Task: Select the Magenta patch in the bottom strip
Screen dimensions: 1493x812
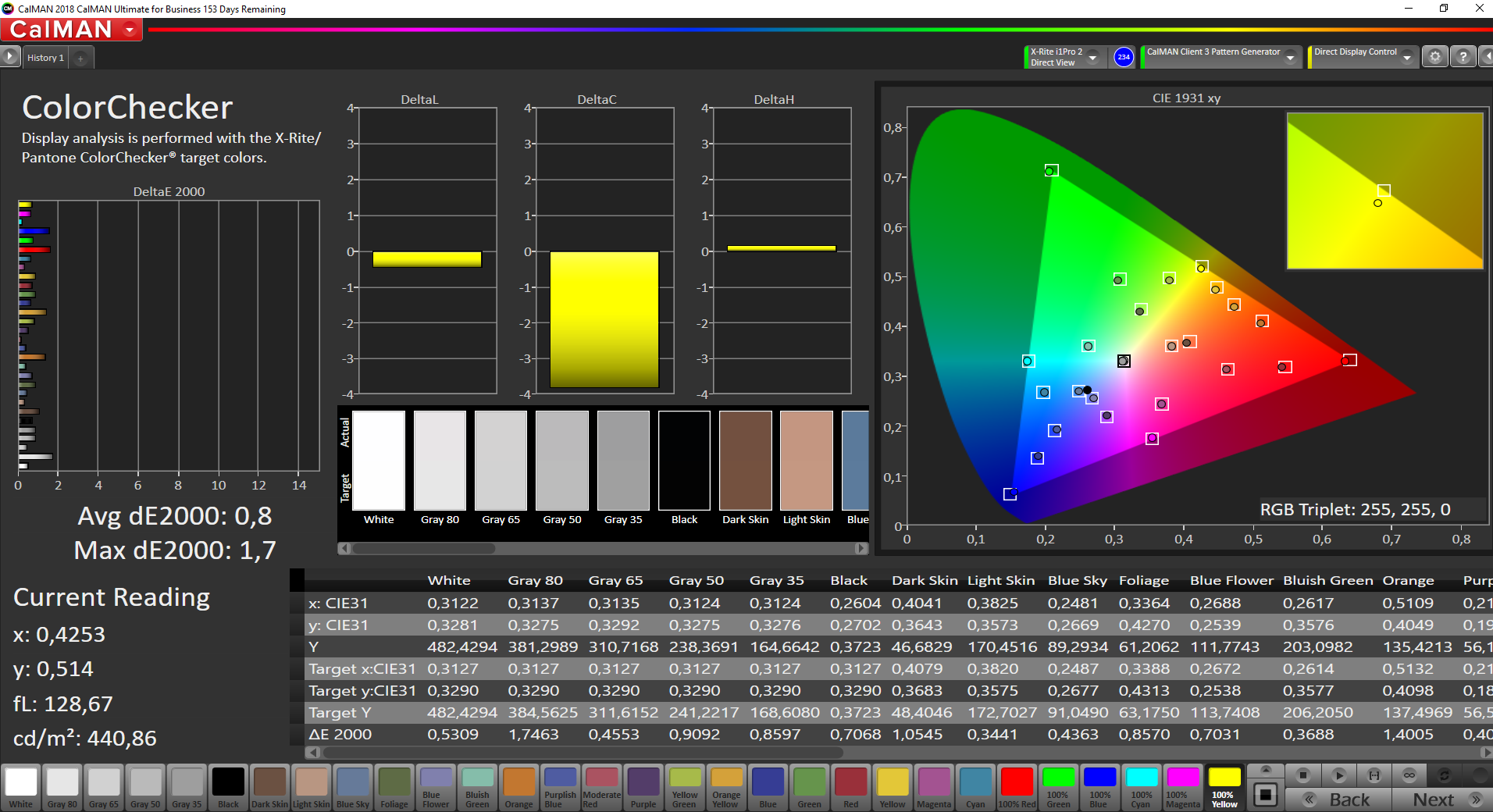Action: tap(934, 787)
